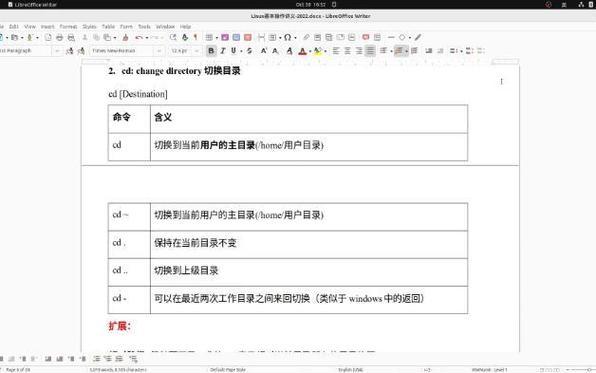Click the Insert Hyperlink icon
This screenshot has height=373, width=596.
(306, 37)
